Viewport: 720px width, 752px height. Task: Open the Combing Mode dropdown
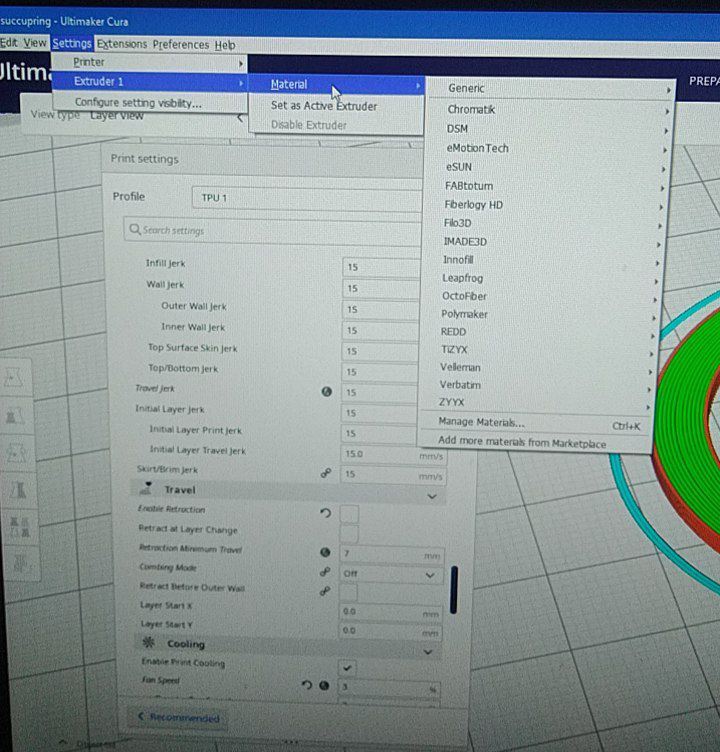click(x=390, y=575)
